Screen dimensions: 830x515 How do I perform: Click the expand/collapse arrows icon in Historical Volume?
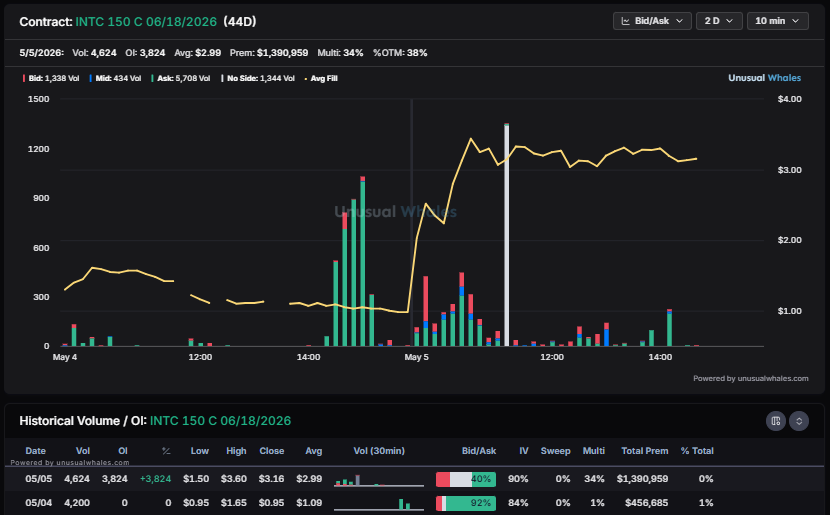click(x=799, y=421)
